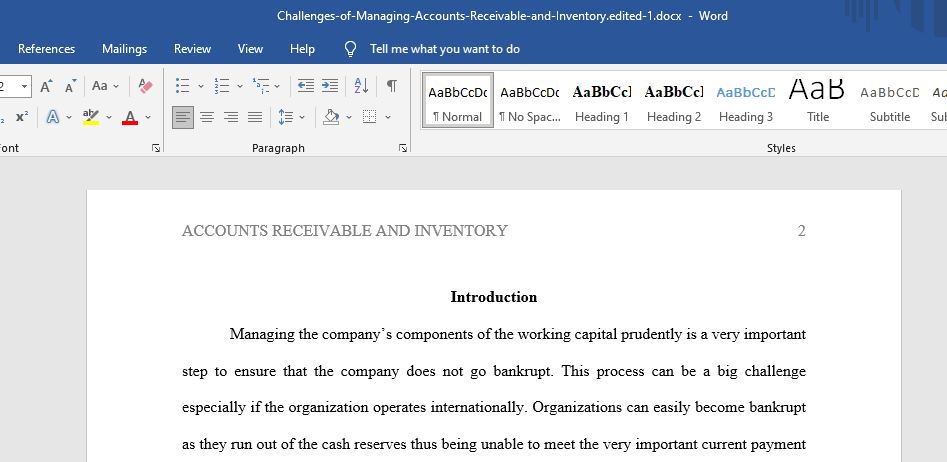Screen dimensions: 947x462
Task: Clear all formatting with the eraser icon
Action: point(146,86)
